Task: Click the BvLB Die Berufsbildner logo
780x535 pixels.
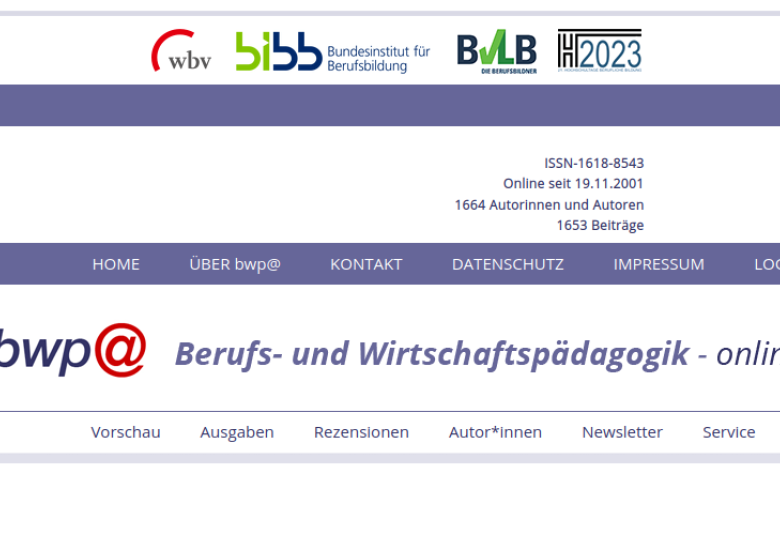Action: (x=497, y=51)
